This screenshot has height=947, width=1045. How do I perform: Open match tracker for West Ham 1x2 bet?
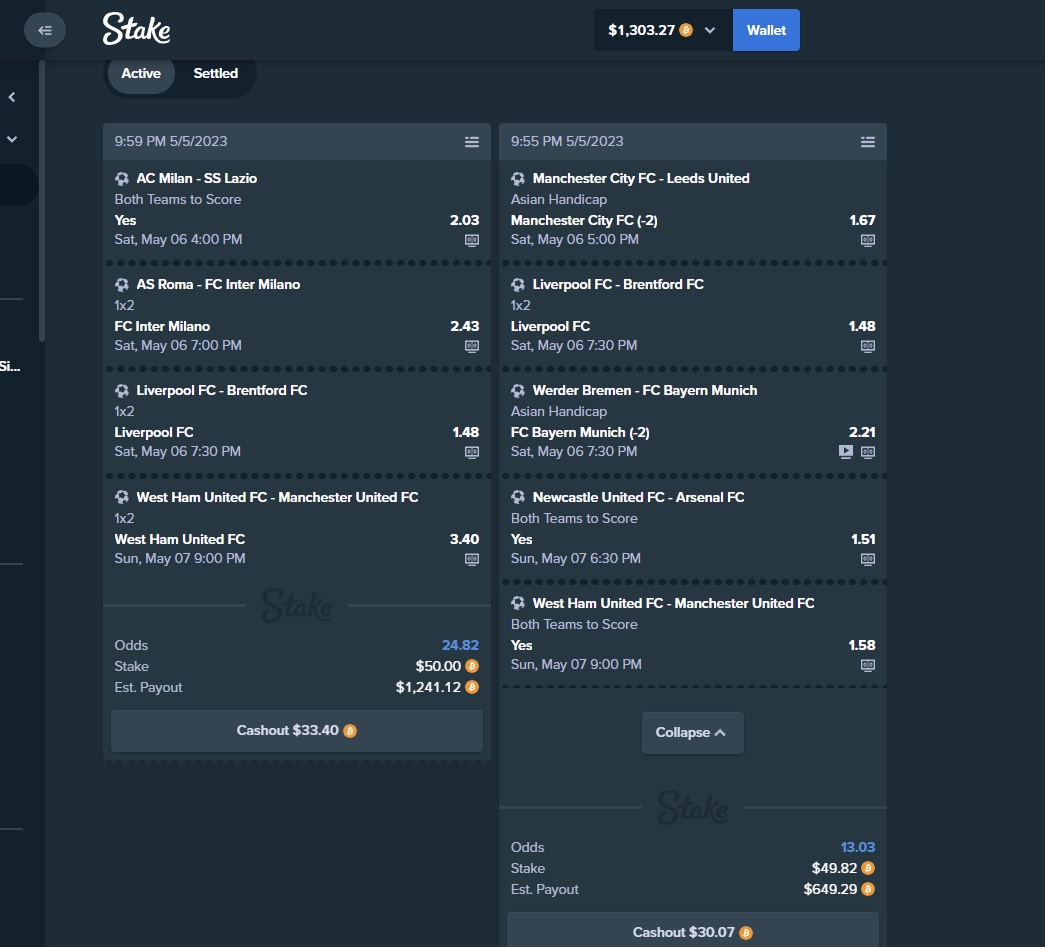472,559
